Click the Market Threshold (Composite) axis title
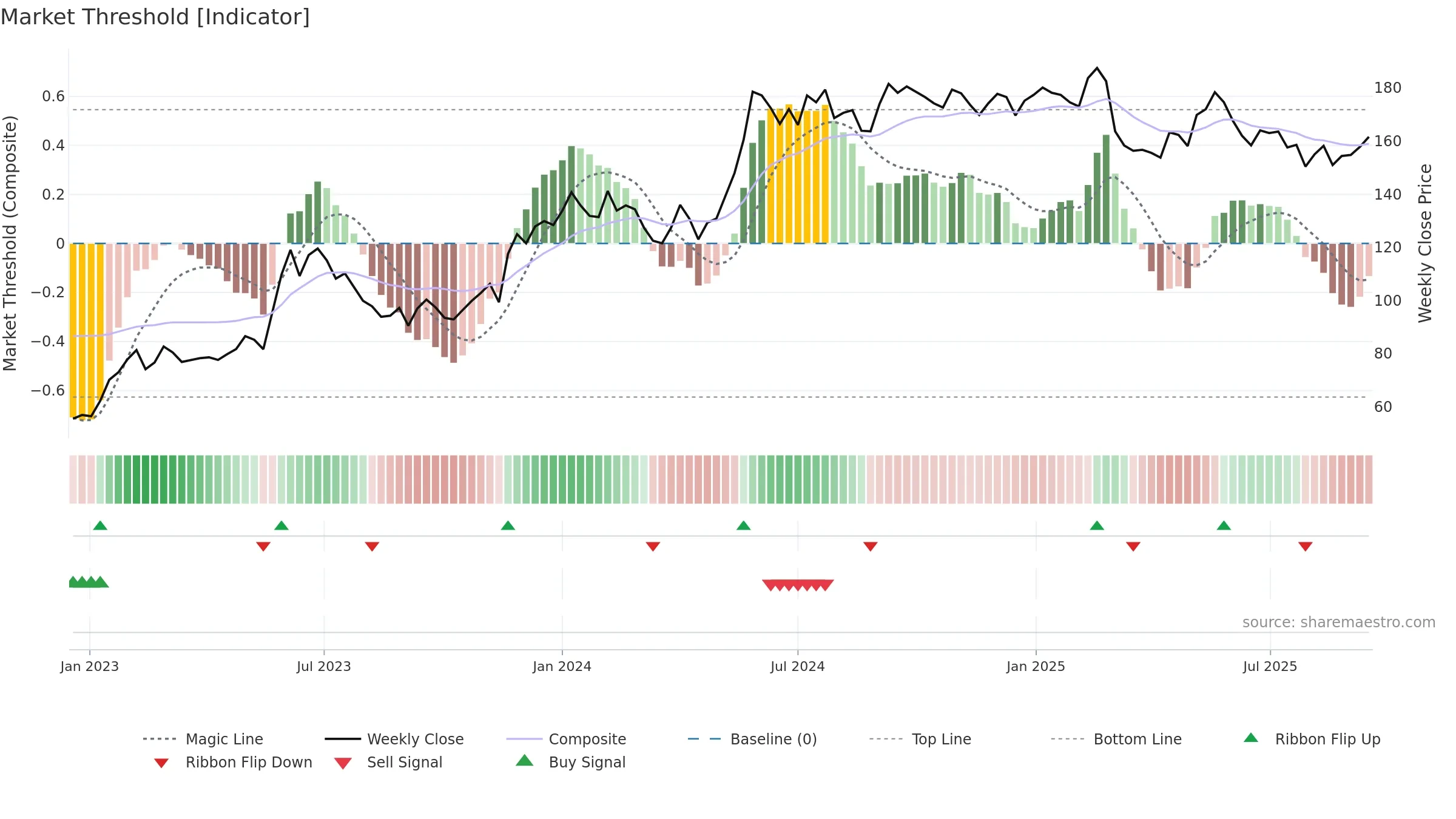Image resolution: width=1456 pixels, height=819 pixels. (x=10, y=243)
